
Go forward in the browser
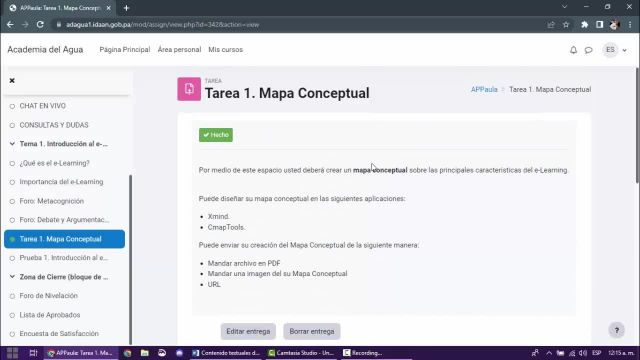(x=25, y=24)
